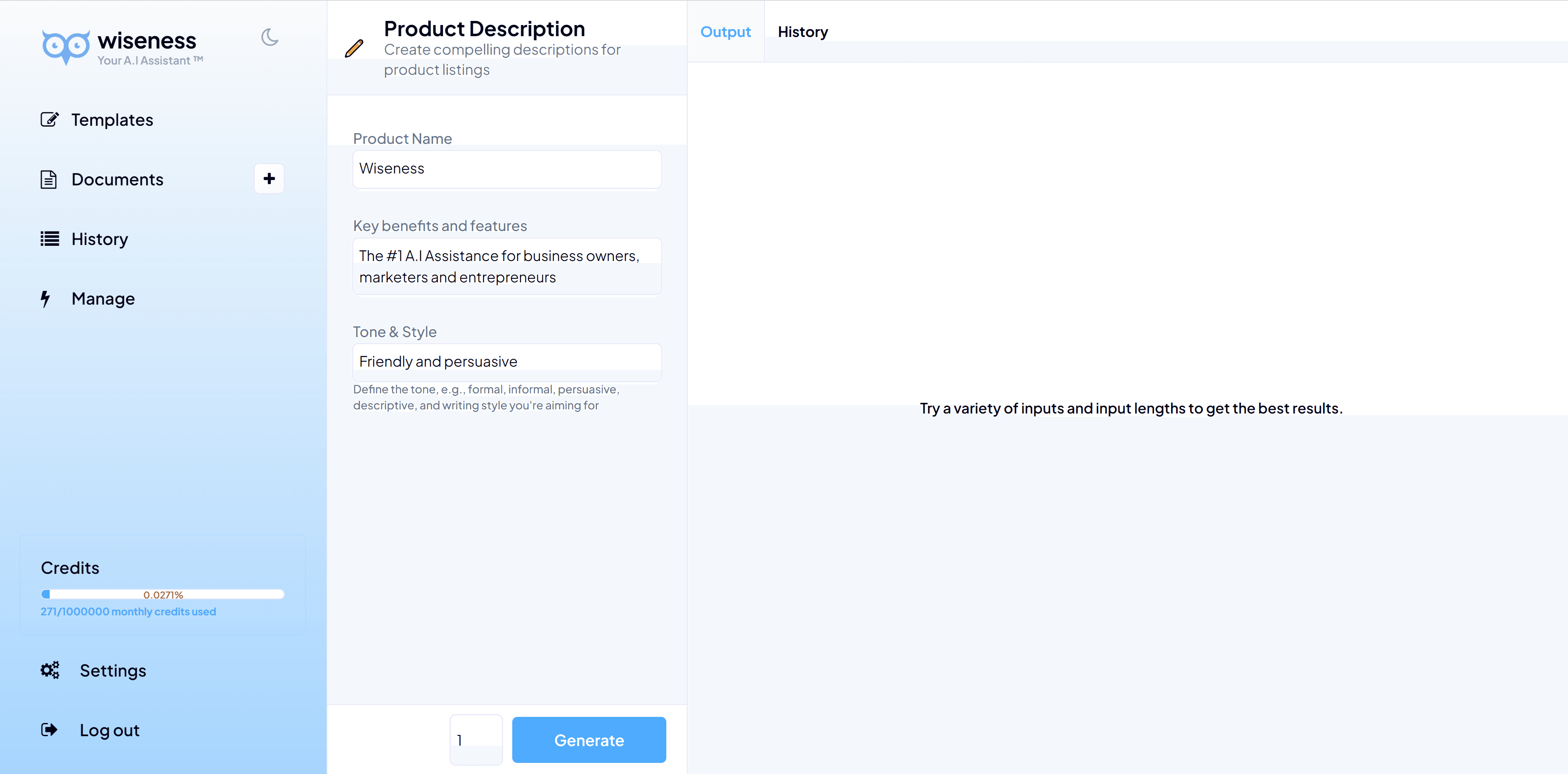Switch to the History tab in output panel
Image resolution: width=1568 pixels, height=774 pixels.
pyautogui.click(x=802, y=32)
